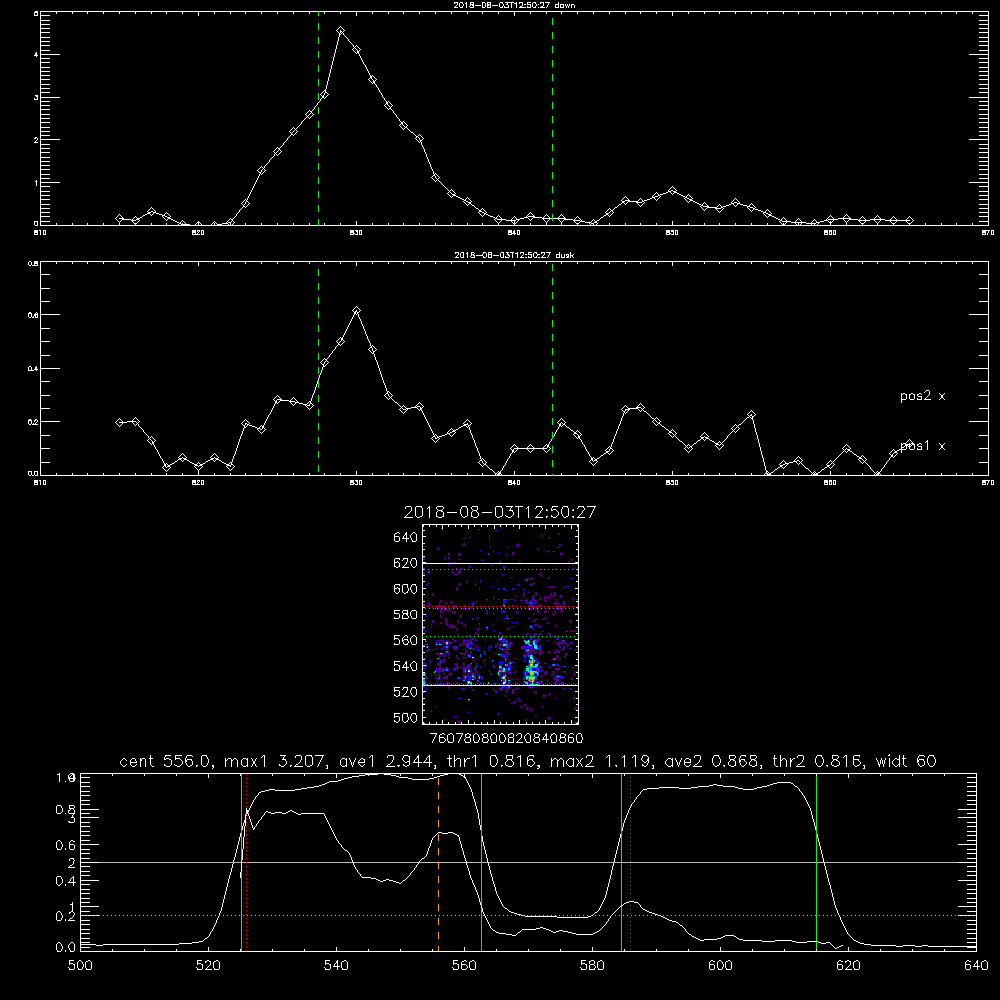Screen dimensions: 1000x1000
Task: Click the dusk plot title text
Action: point(514,255)
